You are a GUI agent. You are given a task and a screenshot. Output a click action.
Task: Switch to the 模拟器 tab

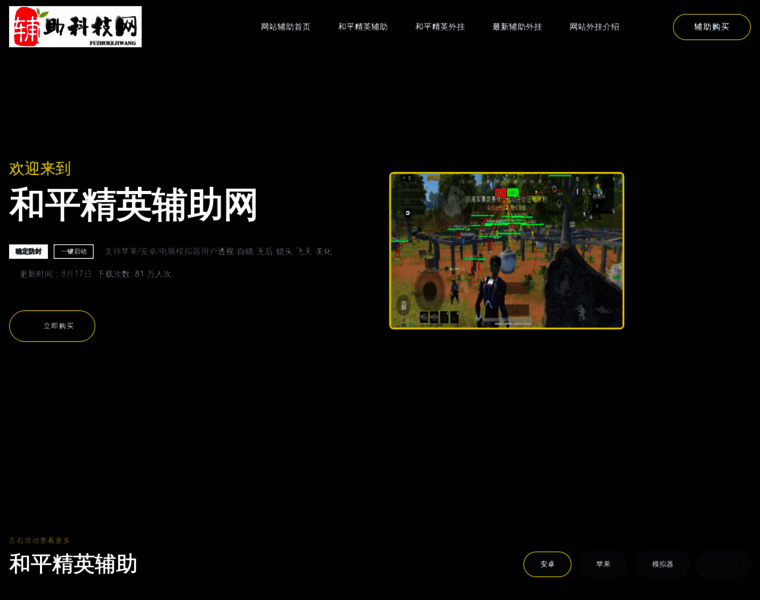(662, 564)
